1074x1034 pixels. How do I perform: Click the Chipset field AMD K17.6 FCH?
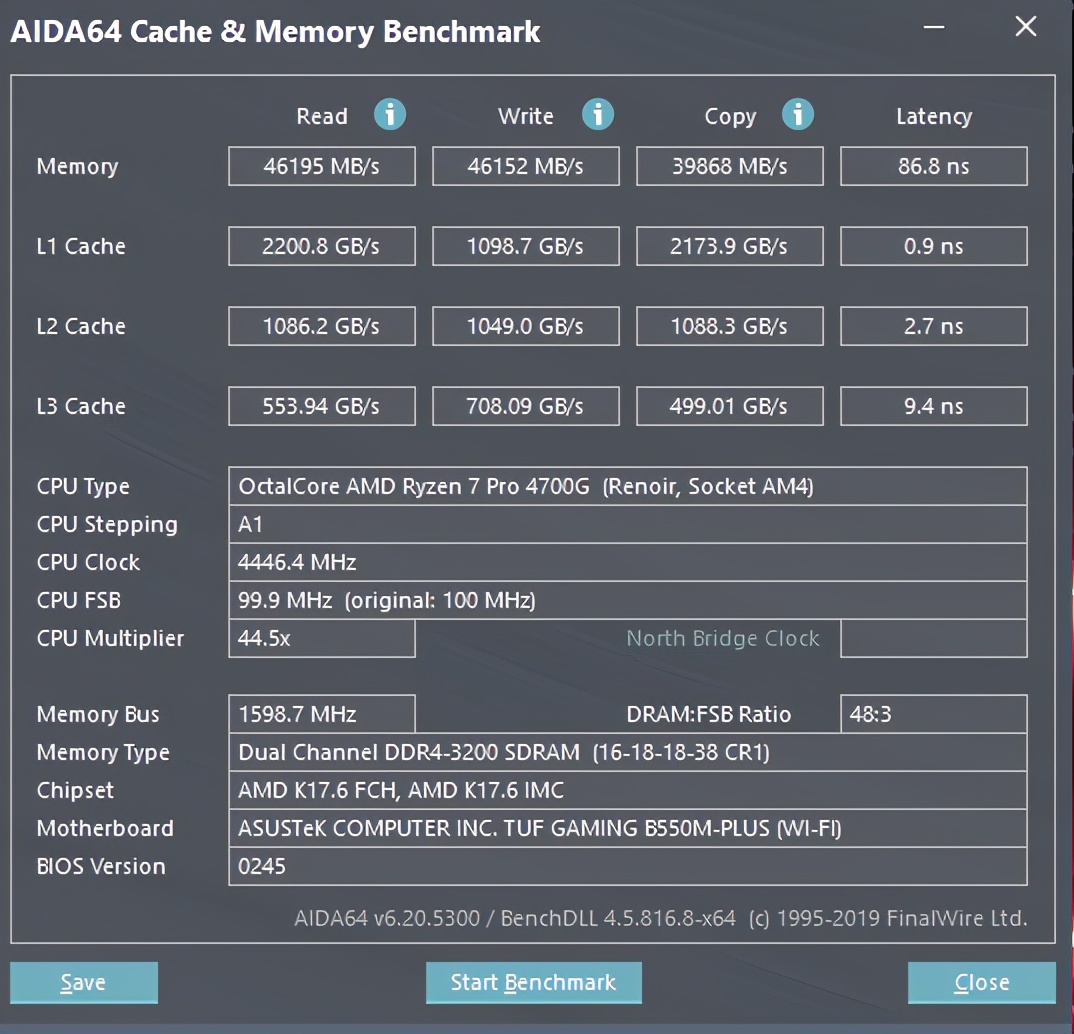pos(628,790)
